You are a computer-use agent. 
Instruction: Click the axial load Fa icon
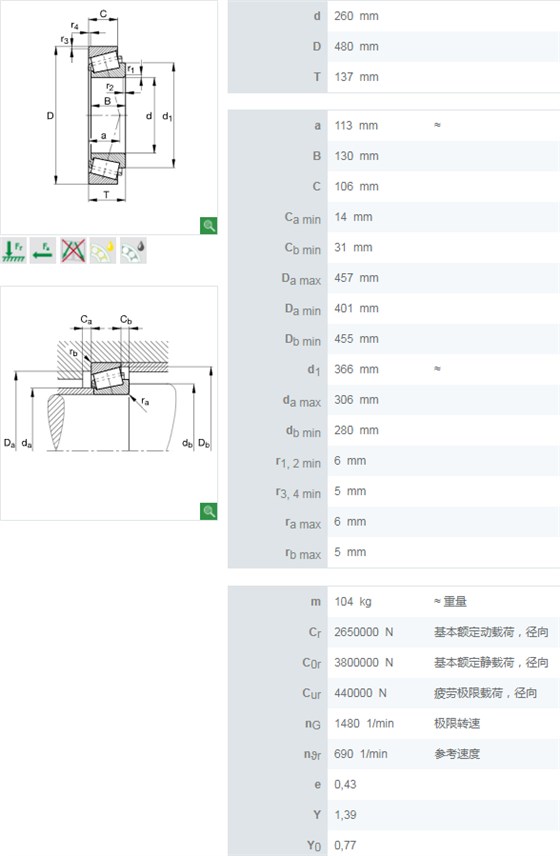(x=43, y=251)
